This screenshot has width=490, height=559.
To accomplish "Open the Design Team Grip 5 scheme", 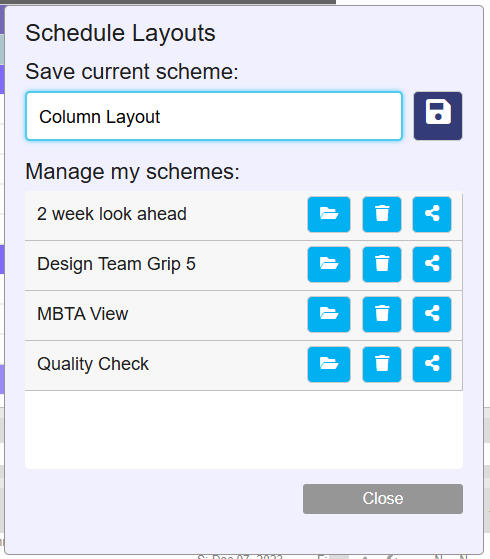I will pyautogui.click(x=329, y=264).
